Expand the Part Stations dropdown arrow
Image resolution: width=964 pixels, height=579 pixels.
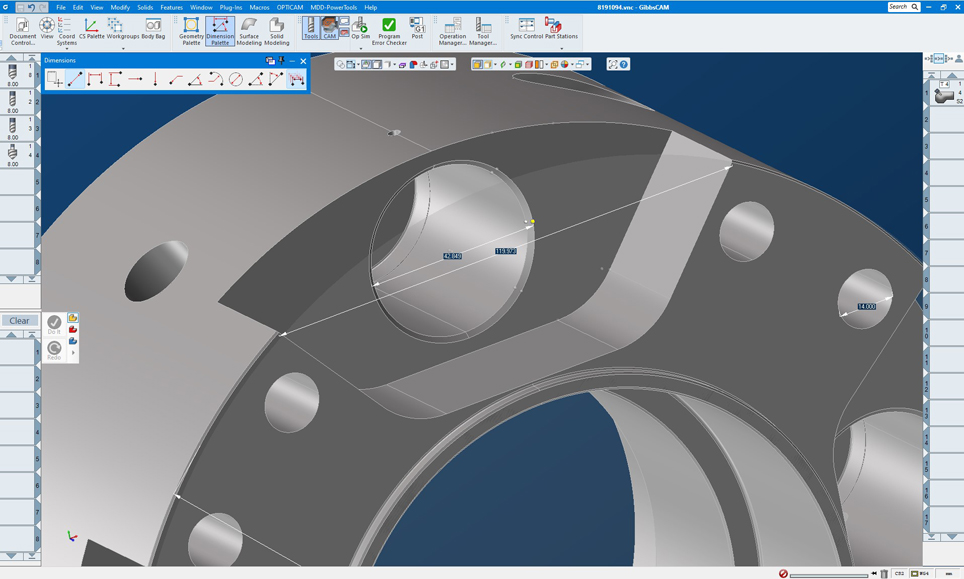(x=561, y=48)
